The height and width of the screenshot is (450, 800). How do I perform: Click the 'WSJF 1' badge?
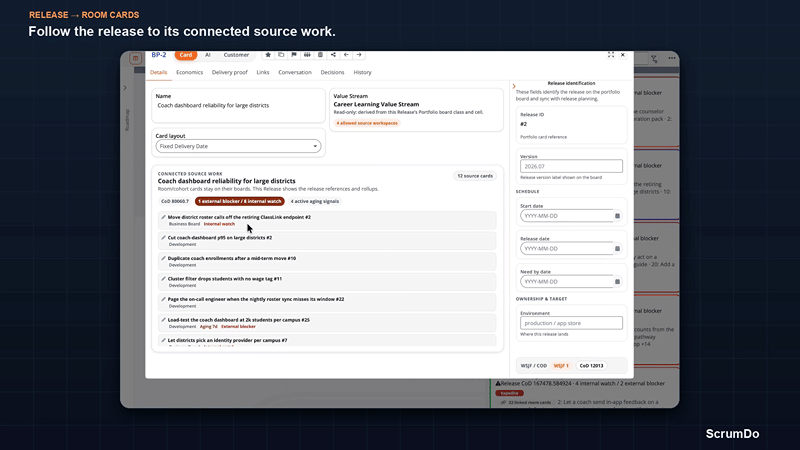[x=561, y=366]
